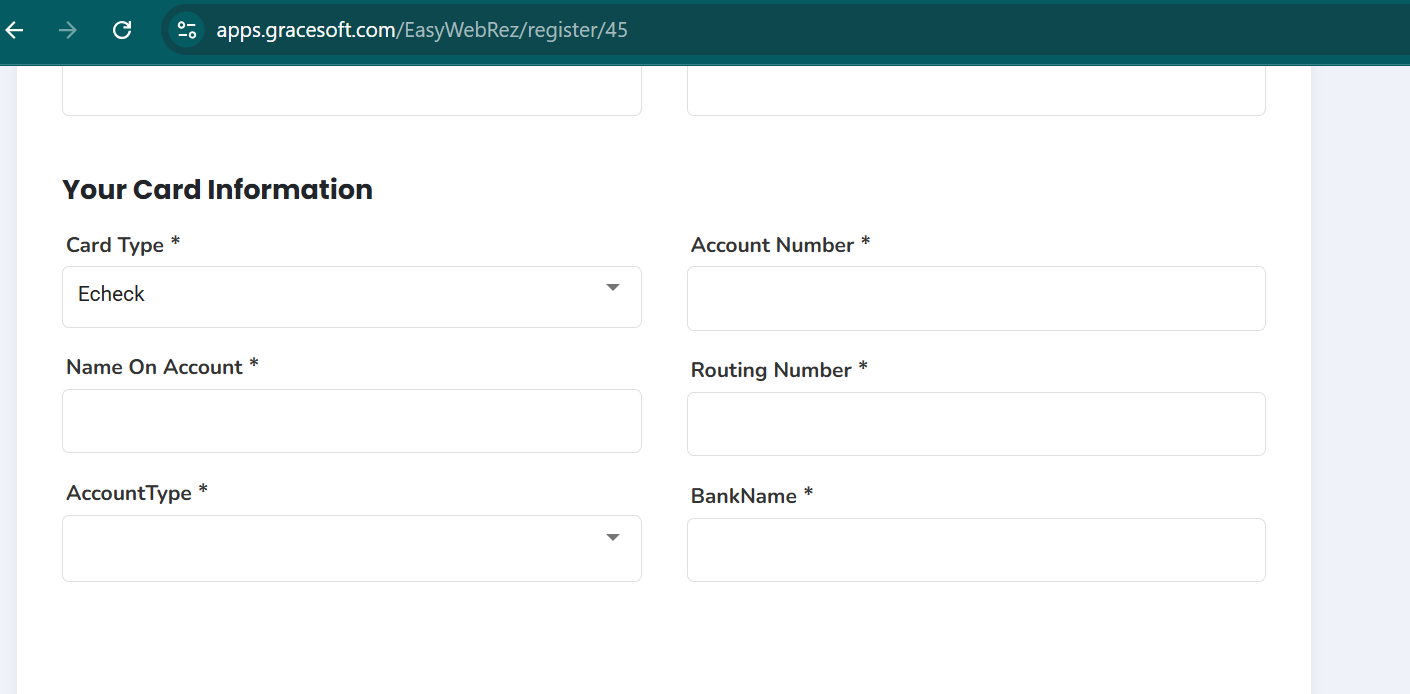Click the AccountType label

click(137, 493)
